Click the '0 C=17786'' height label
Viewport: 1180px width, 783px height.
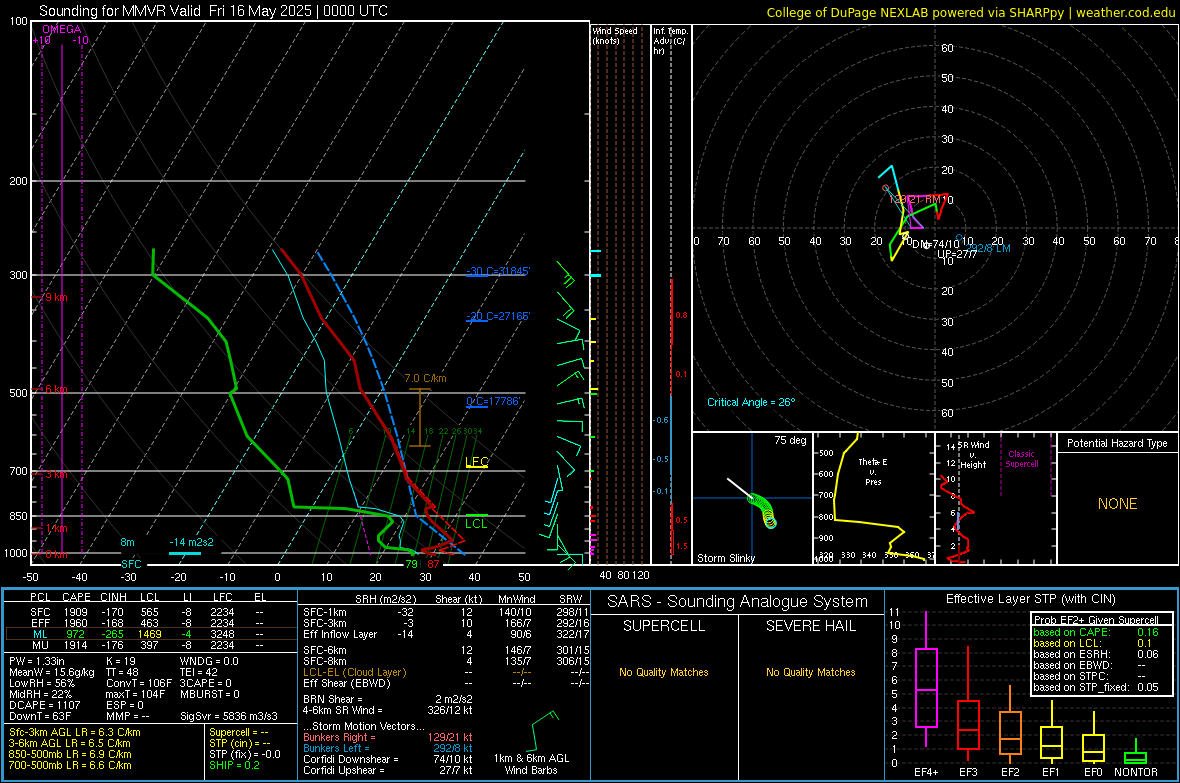click(494, 401)
